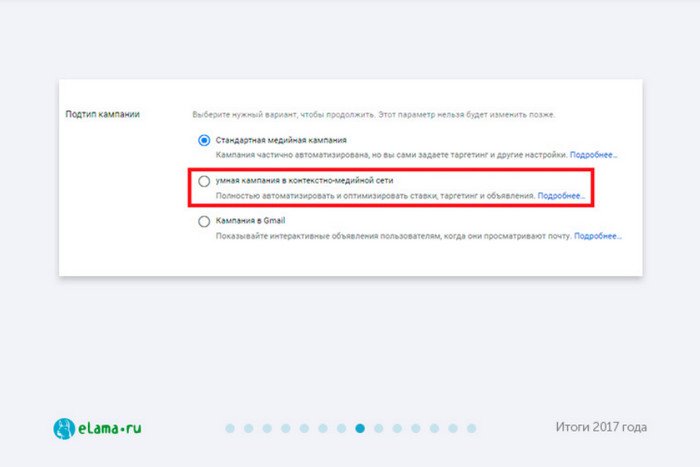The image size is (700, 467).
Task: Click the Итоги 2017 года title text
Action: click(x=601, y=427)
